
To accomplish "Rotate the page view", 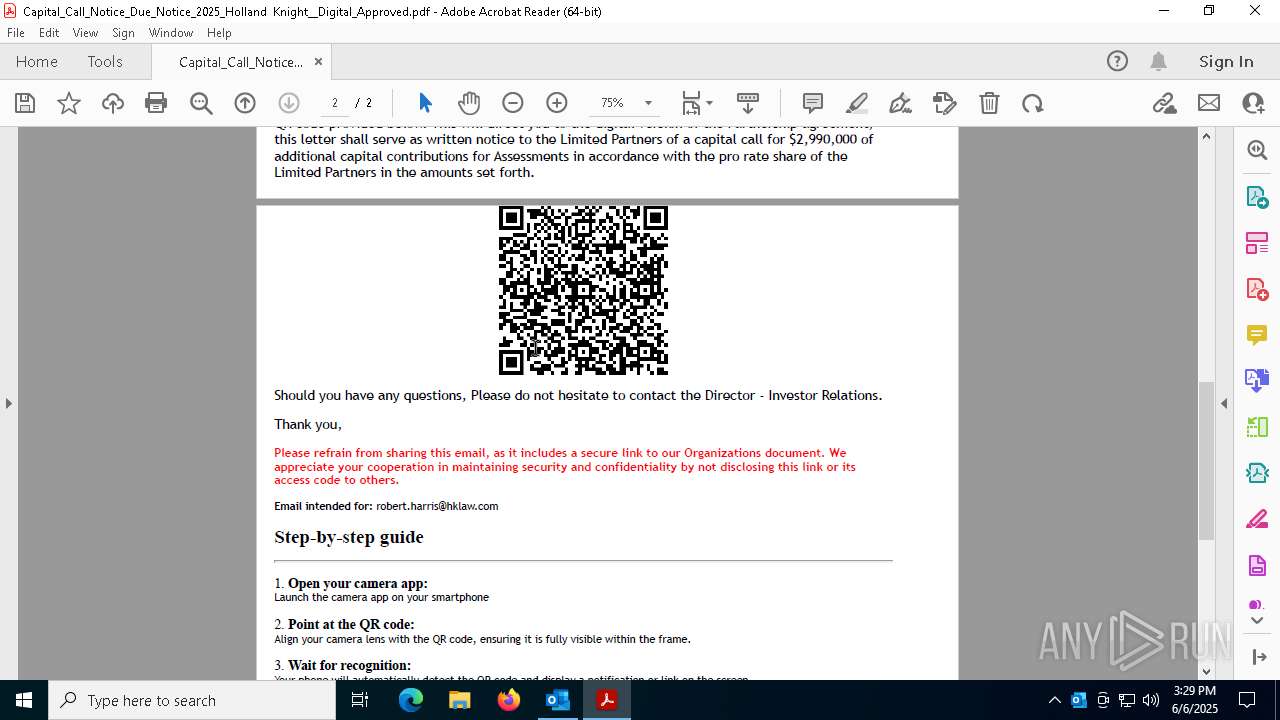I will pos(1033,103).
